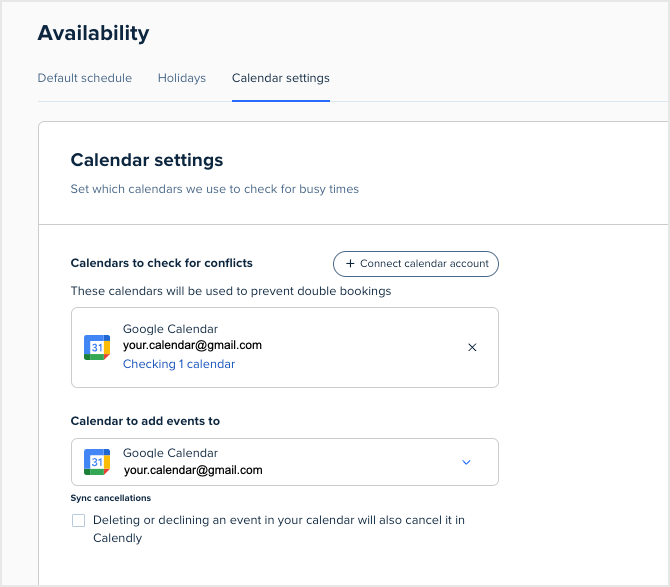Click the Google Calendar icon under conflicts
The height and width of the screenshot is (587, 670).
click(97, 347)
